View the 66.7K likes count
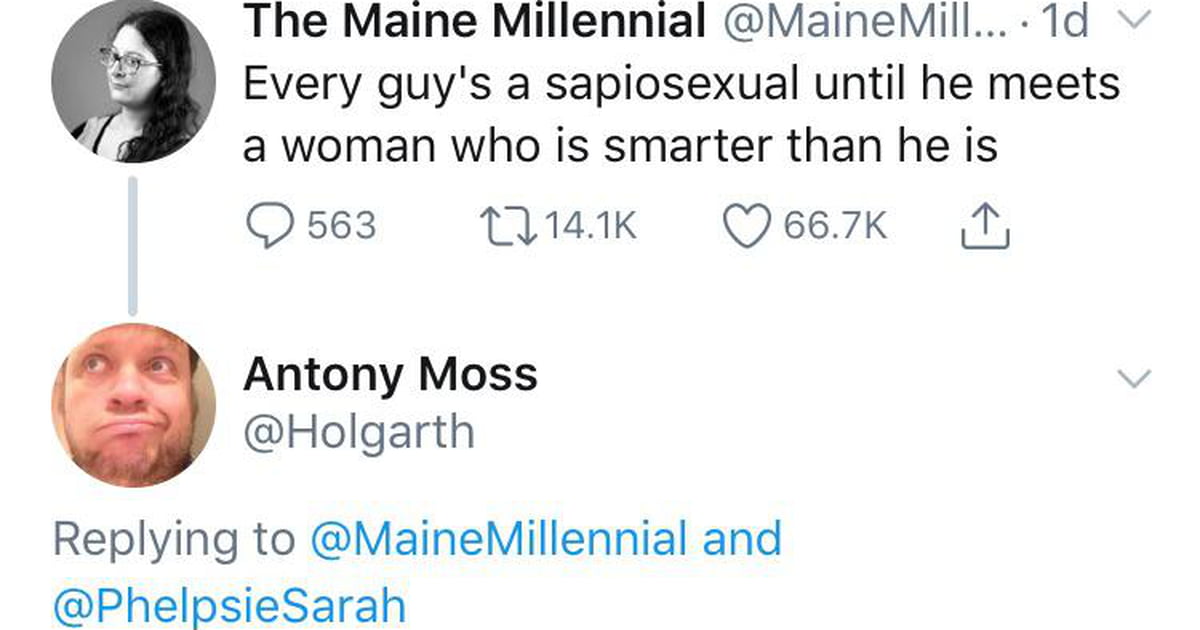The height and width of the screenshot is (630, 1200). (x=835, y=226)
